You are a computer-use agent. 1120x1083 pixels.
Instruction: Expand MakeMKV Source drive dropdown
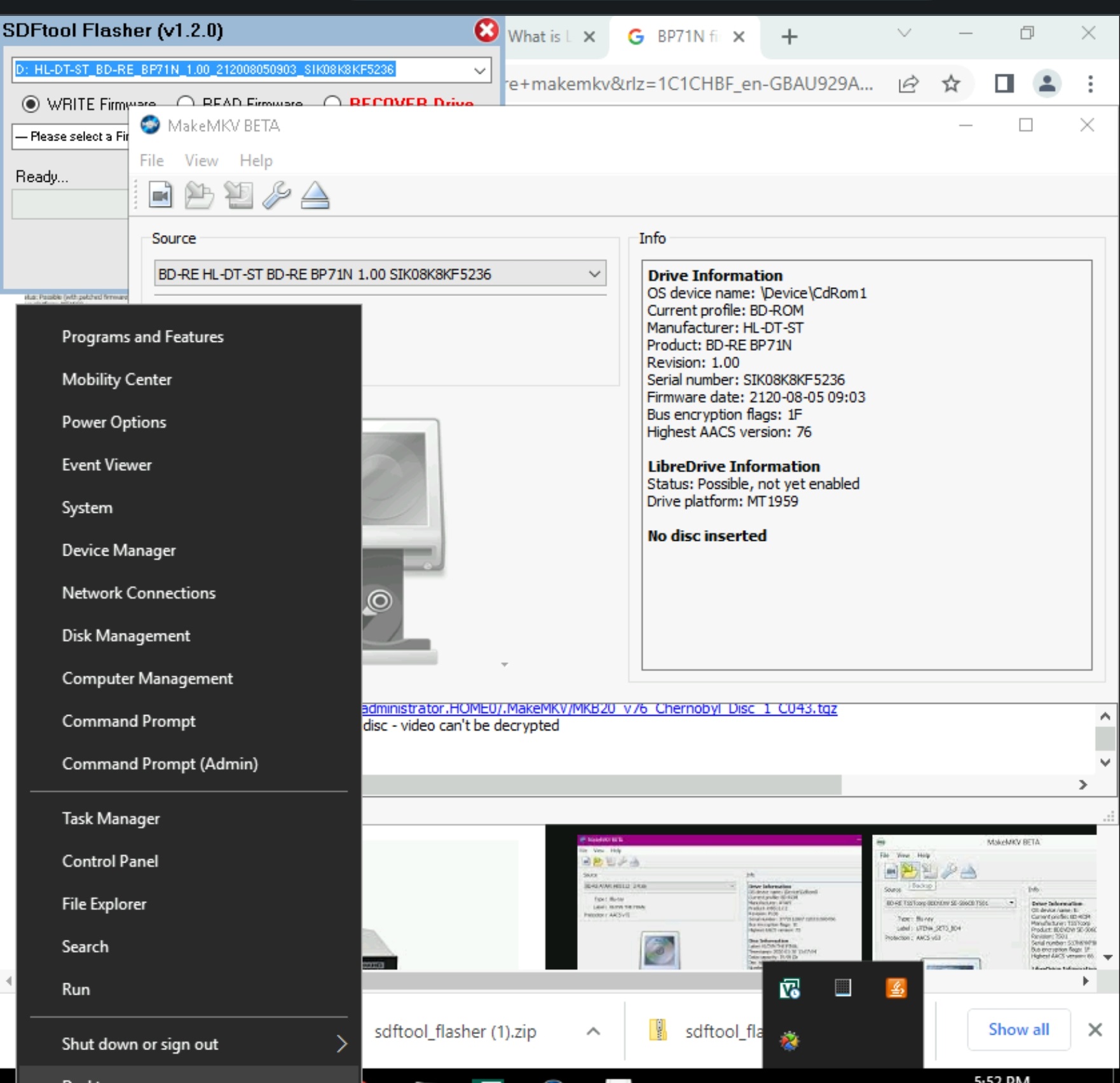(x=594, y=274)
